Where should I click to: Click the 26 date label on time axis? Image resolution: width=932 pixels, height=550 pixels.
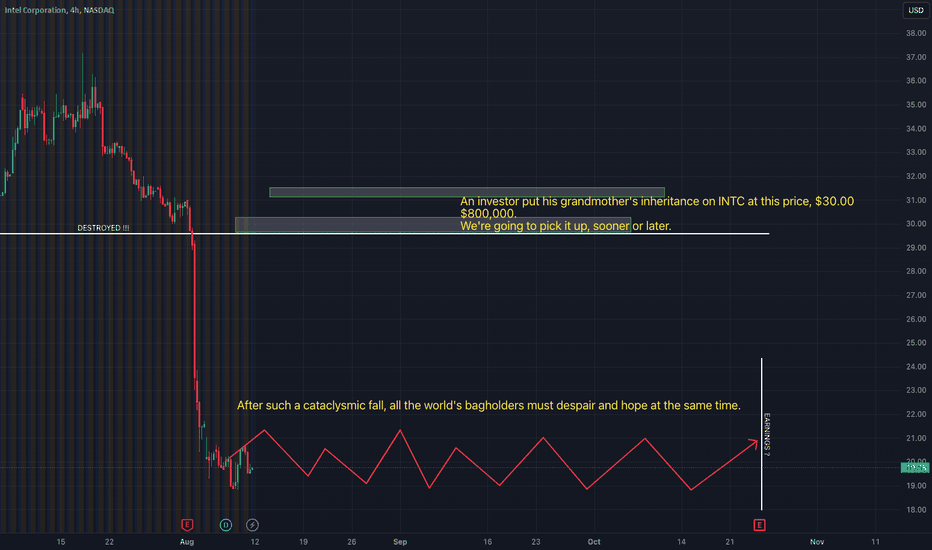pos(351,542)
